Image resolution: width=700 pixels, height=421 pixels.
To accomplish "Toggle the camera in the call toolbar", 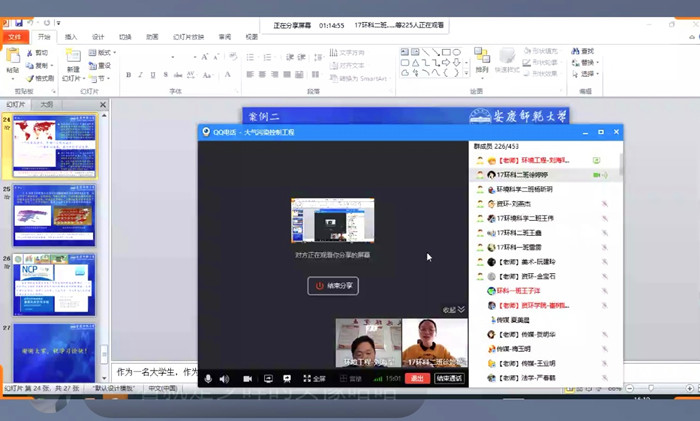I will (248, 379).
